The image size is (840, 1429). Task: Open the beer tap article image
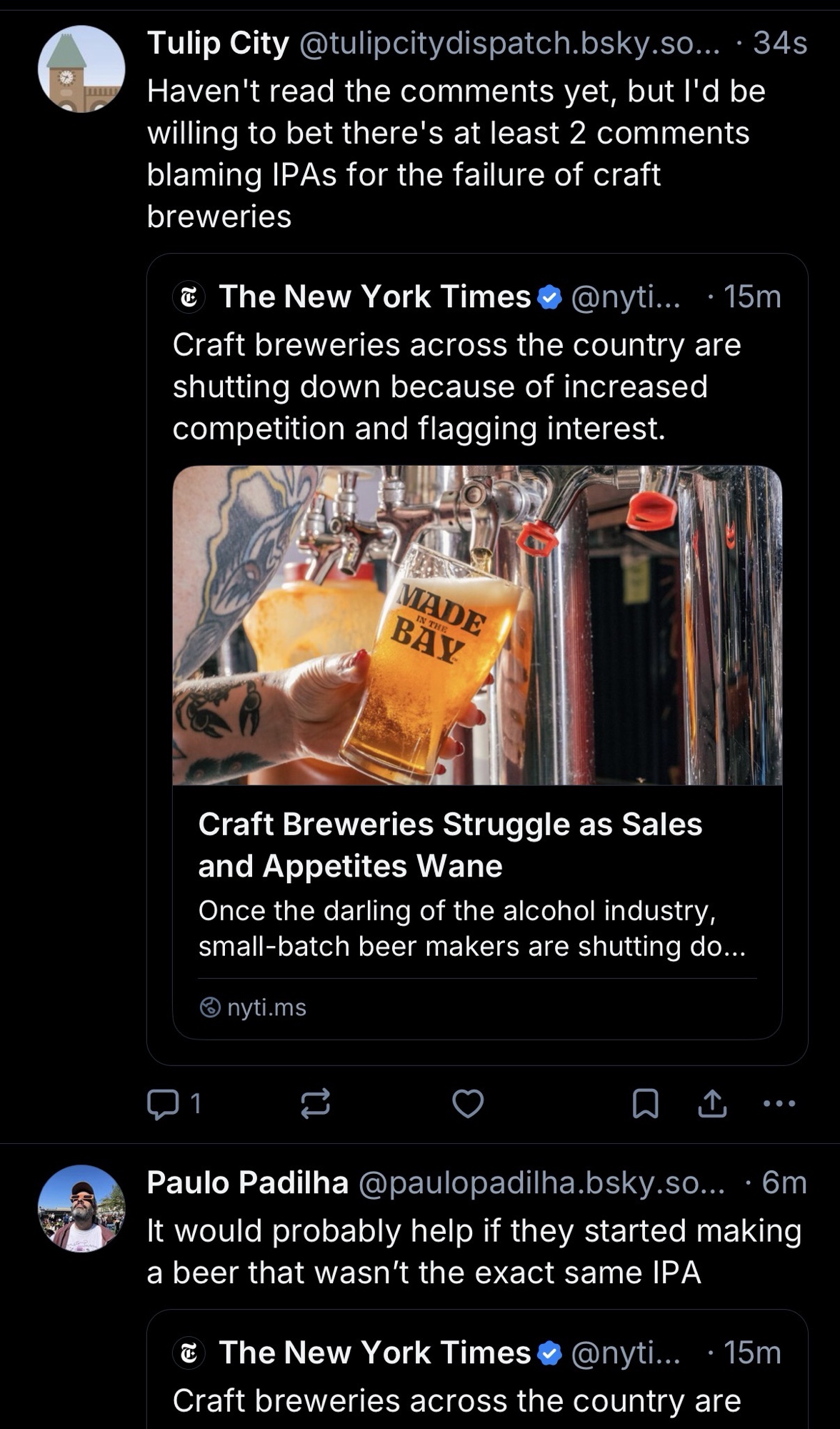coord(477,625)
